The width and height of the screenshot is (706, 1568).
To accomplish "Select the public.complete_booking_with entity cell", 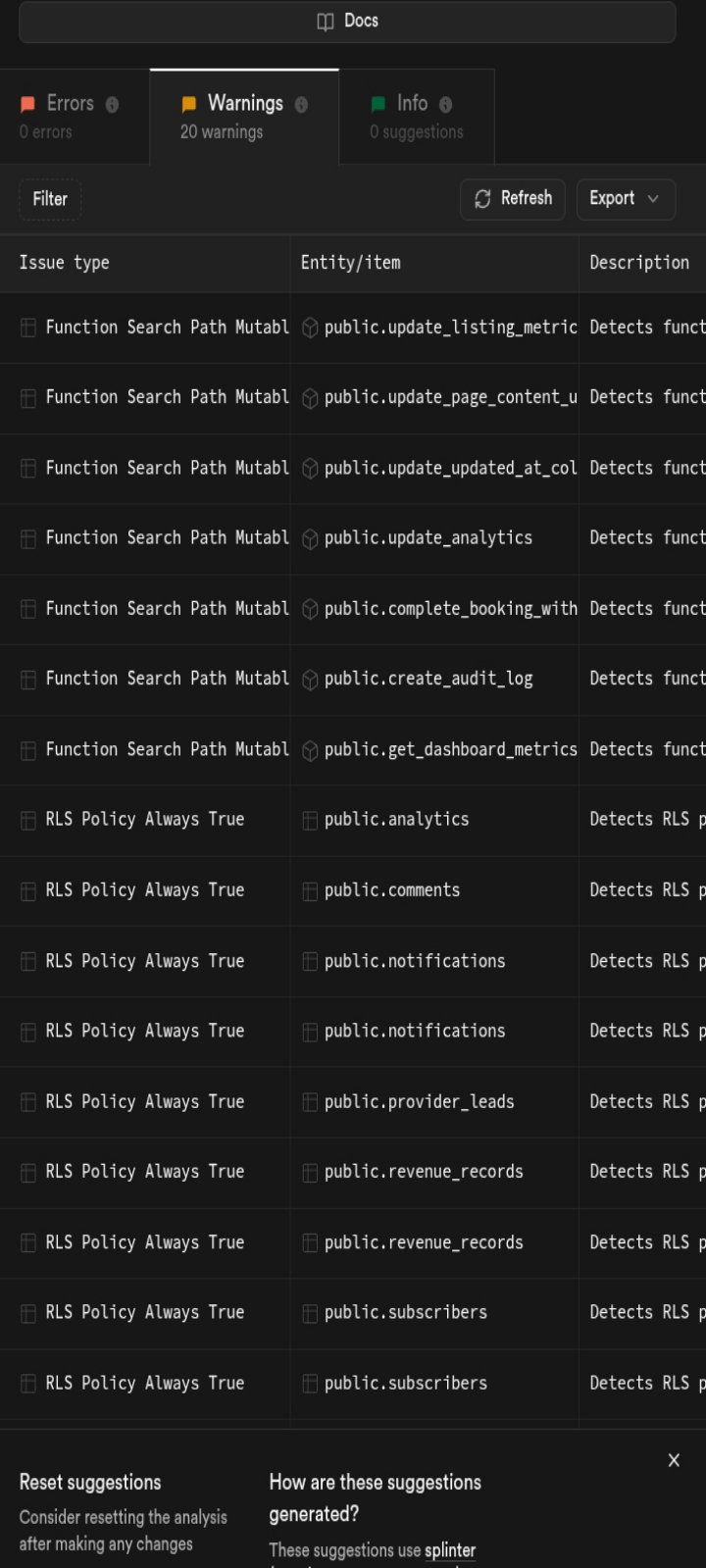I will (434, 609).
